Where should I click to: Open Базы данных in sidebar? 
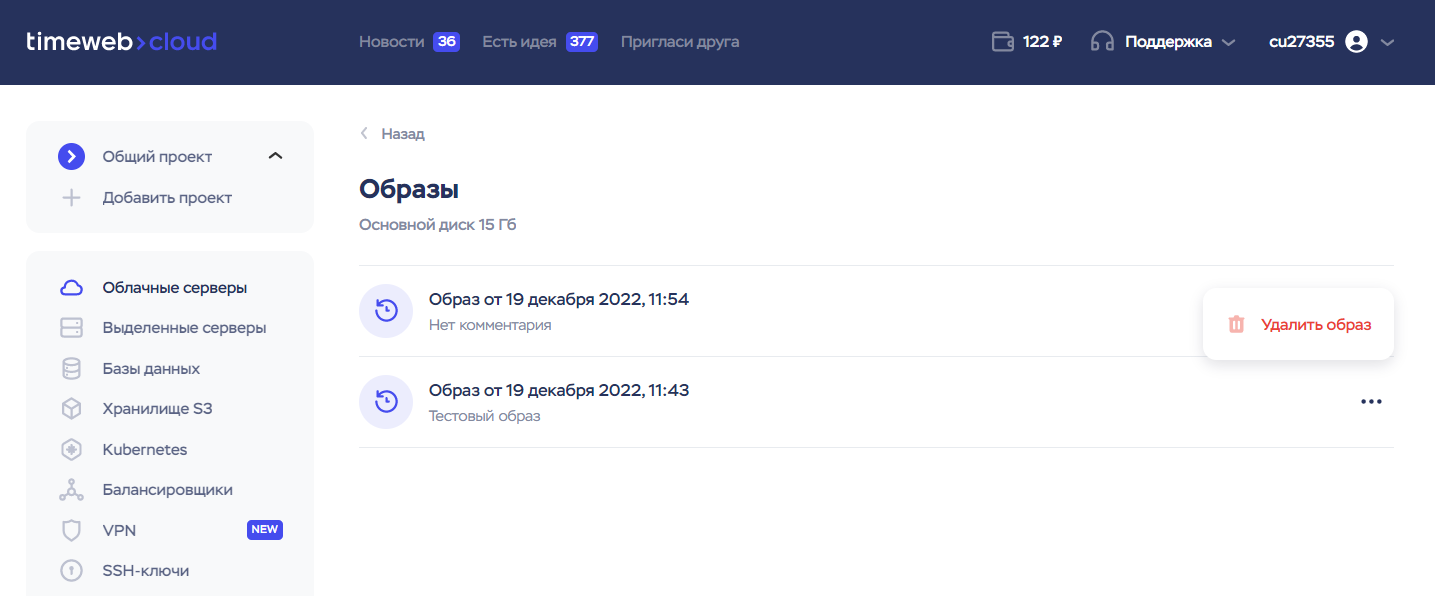tap(151, 369)
